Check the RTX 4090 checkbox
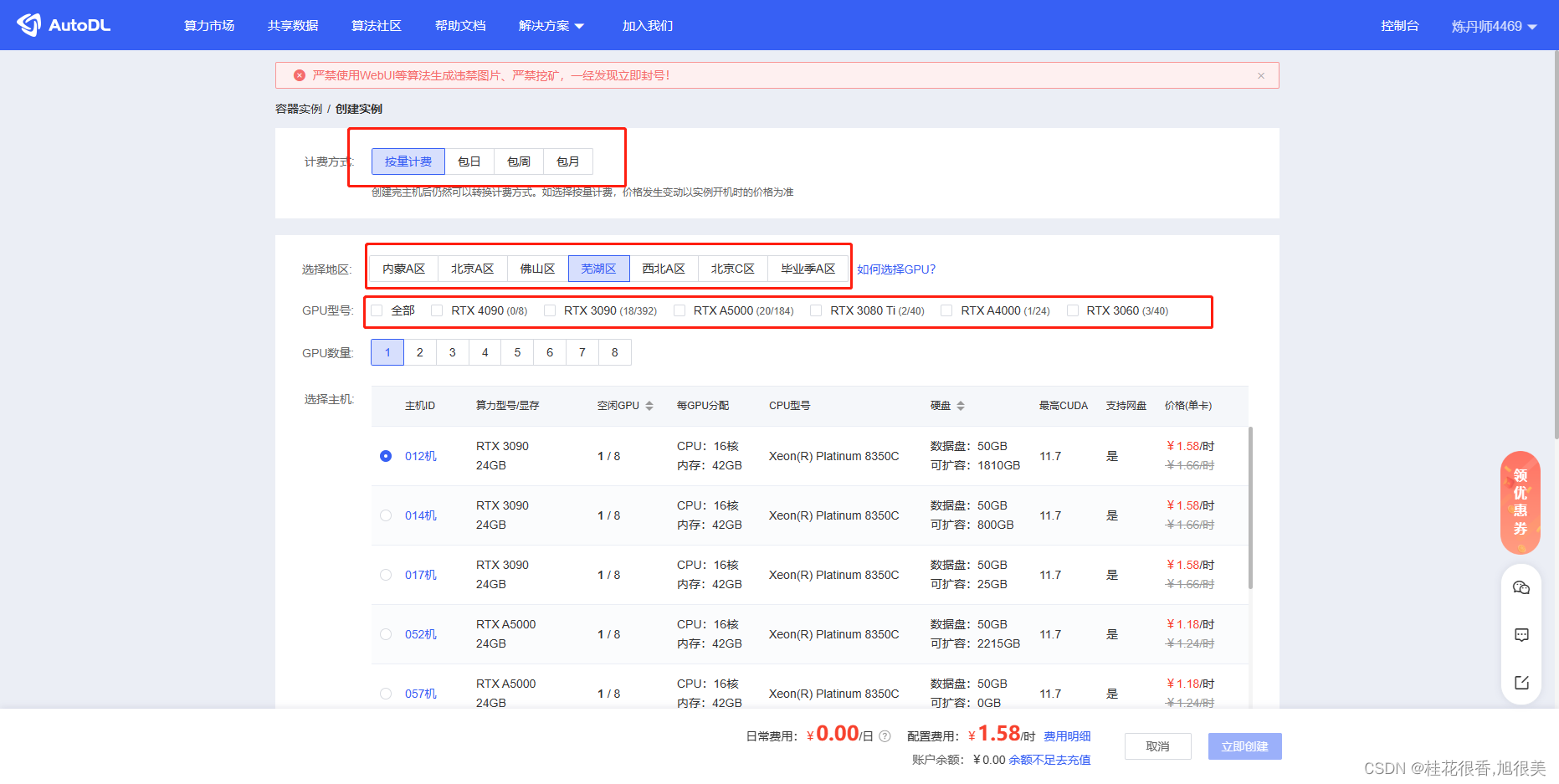Viewport: 1559px width, 784px height. pos(437,310)
